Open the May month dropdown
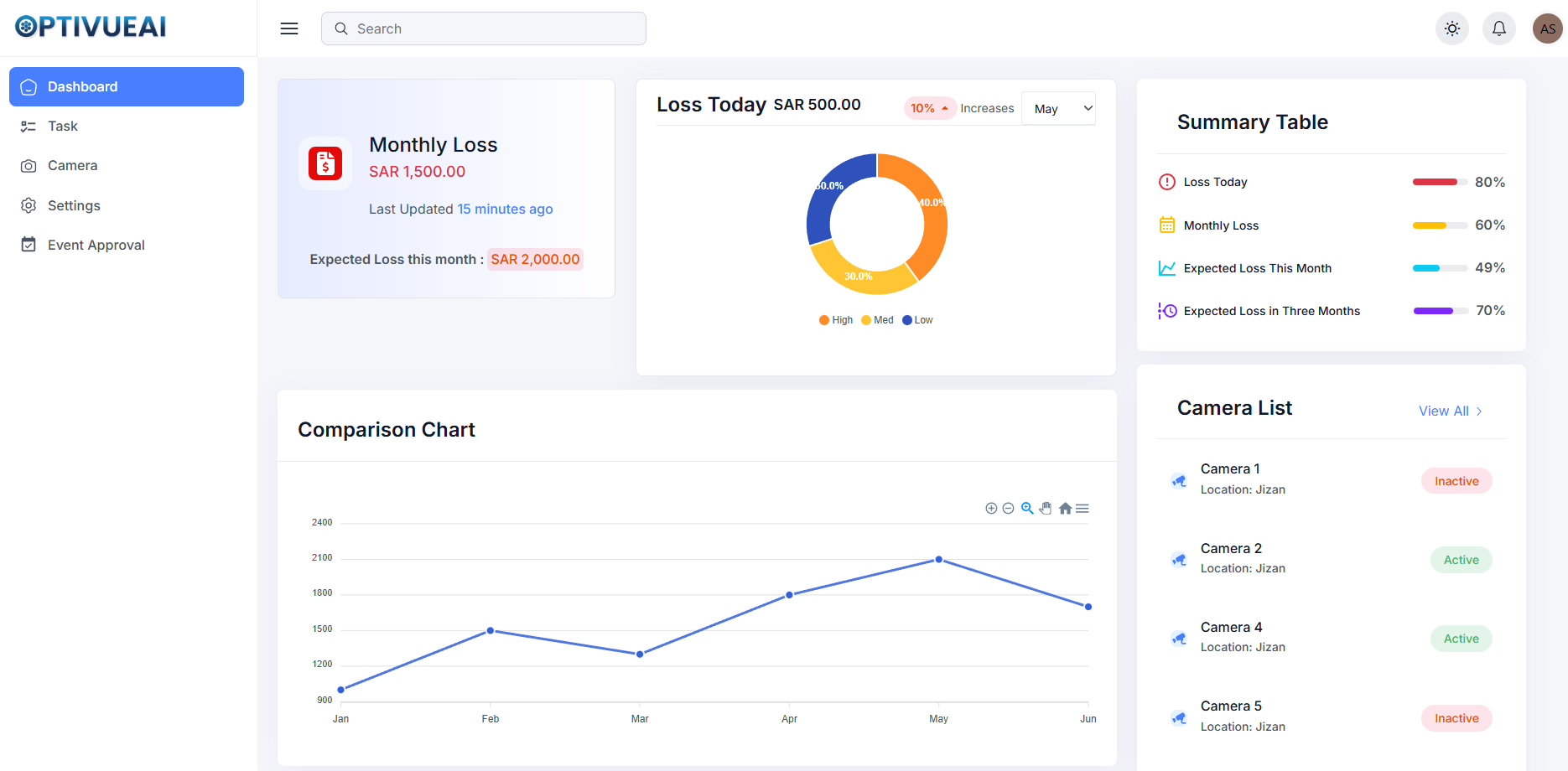This screenshot has height=771, width=1568. 1058,109
